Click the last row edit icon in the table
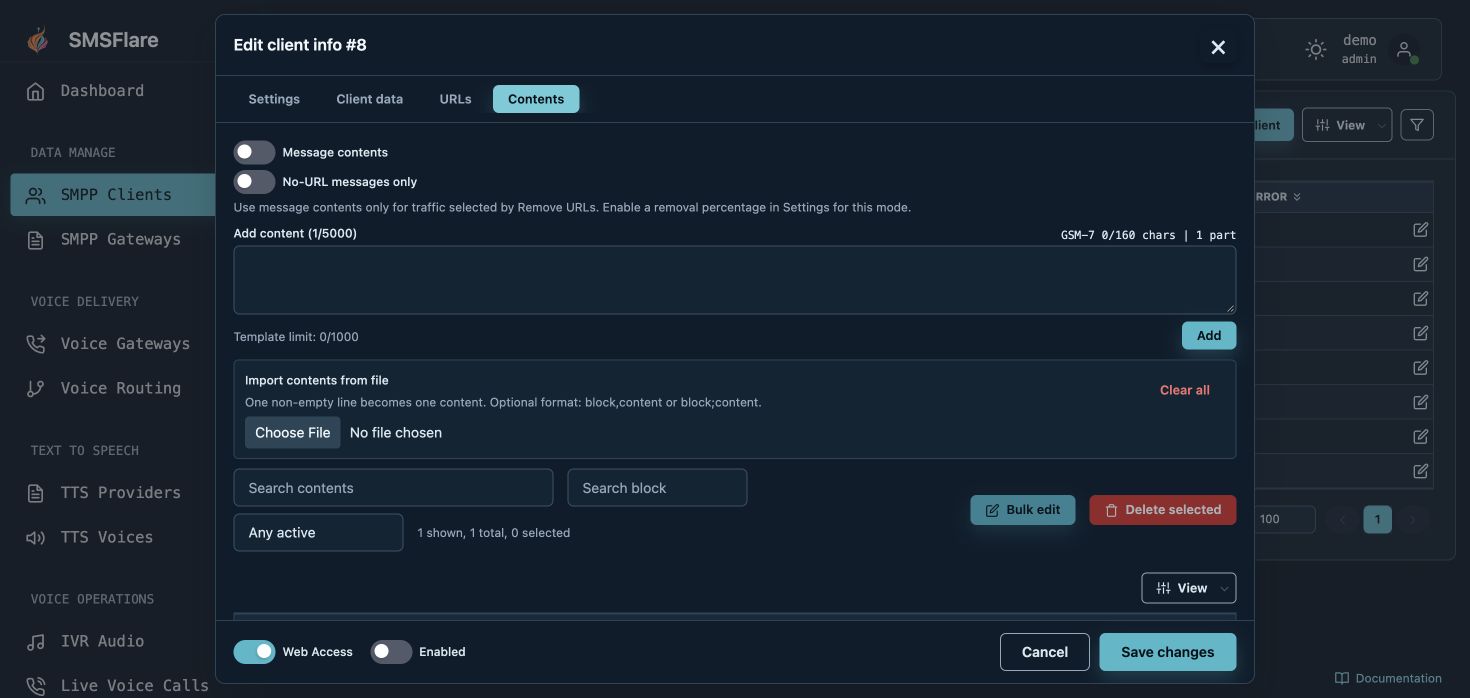 coord(1420,471)
